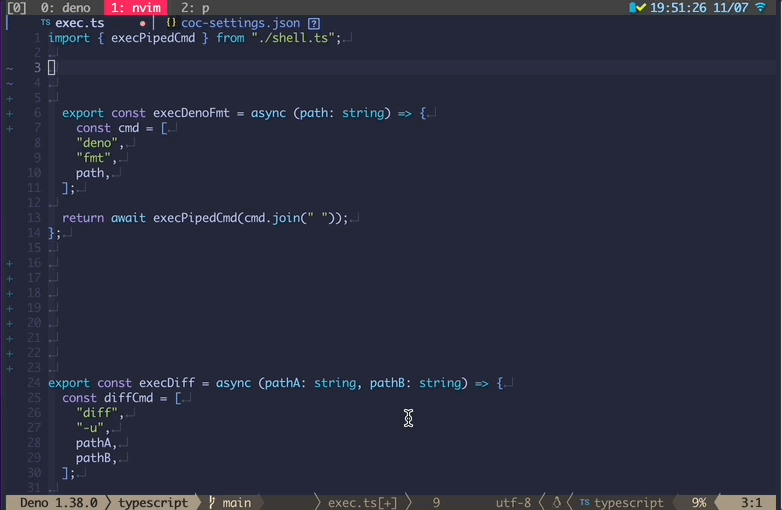Click pathB, on line 29
The image size is (782, 510).
tap(96, 458)
